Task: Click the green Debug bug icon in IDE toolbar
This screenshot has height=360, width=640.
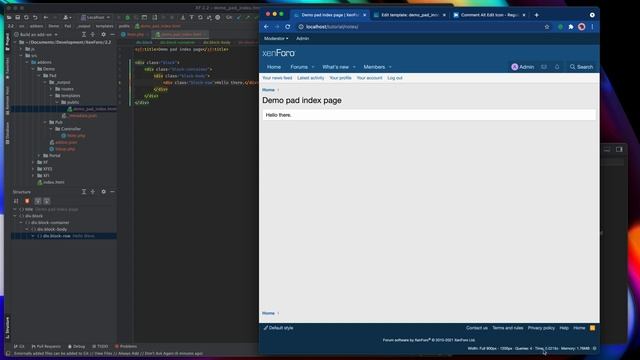Action: point(127,18)
